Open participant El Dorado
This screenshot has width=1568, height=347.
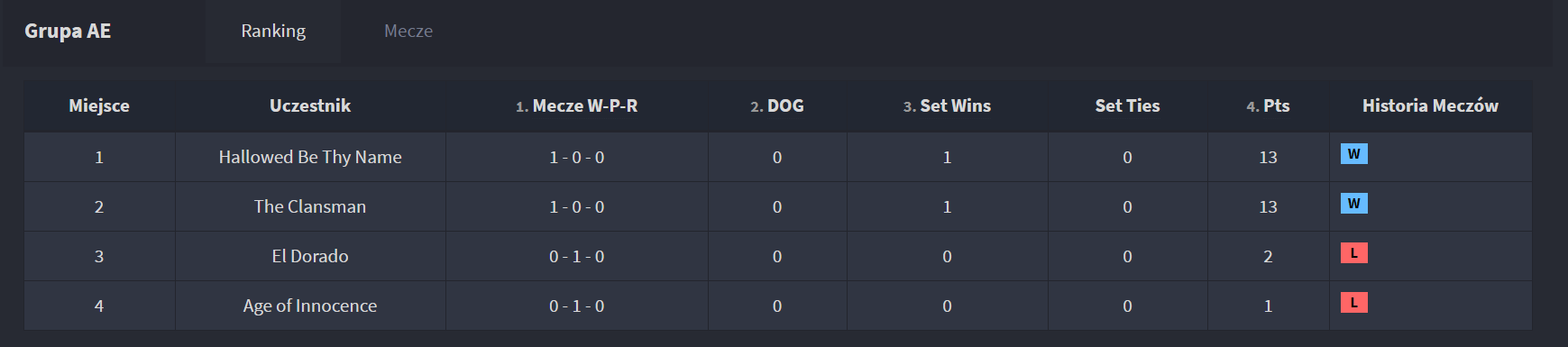coord(310,256)
